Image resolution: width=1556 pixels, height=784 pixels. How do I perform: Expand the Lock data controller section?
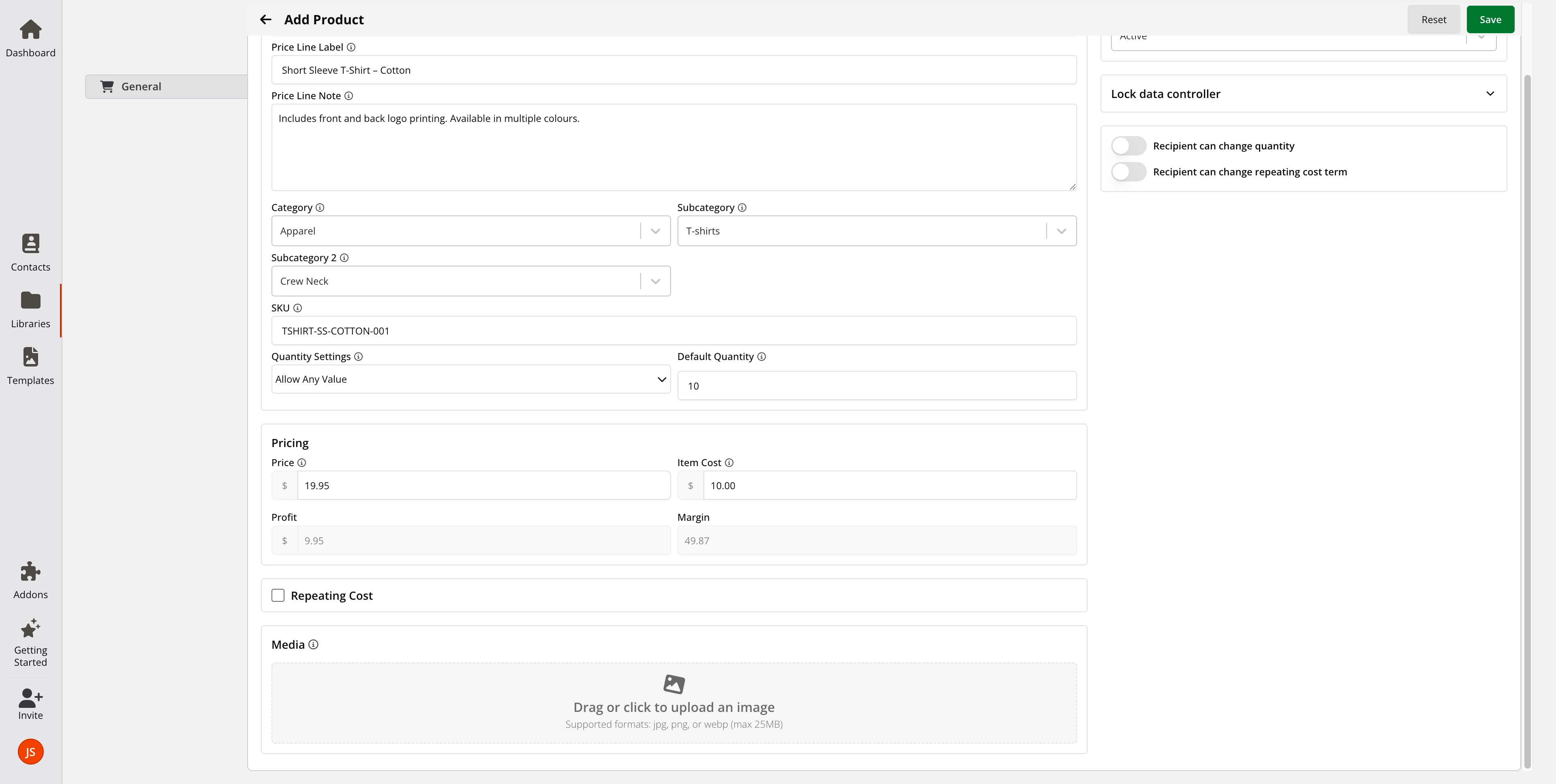pos(1303,94)
